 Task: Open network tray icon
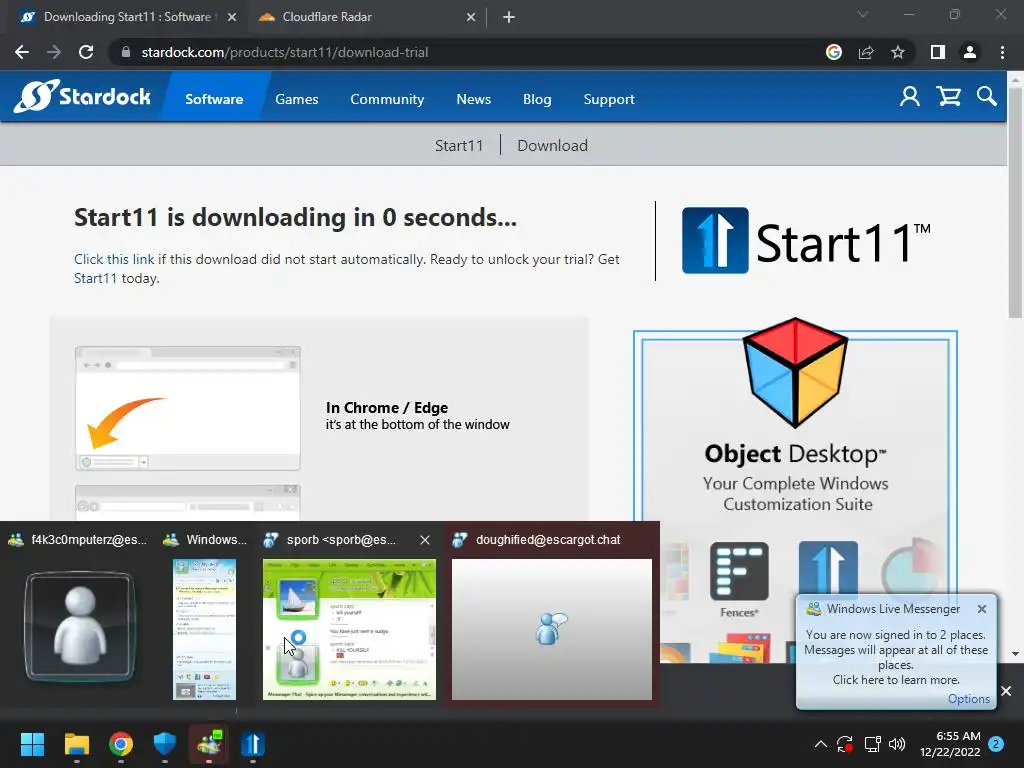click(x=872, y=744)
